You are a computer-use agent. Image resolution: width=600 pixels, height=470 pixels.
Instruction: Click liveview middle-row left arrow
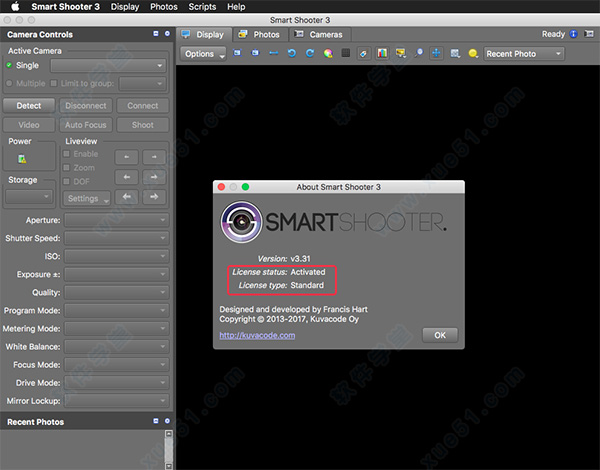(x=127, y=177)
